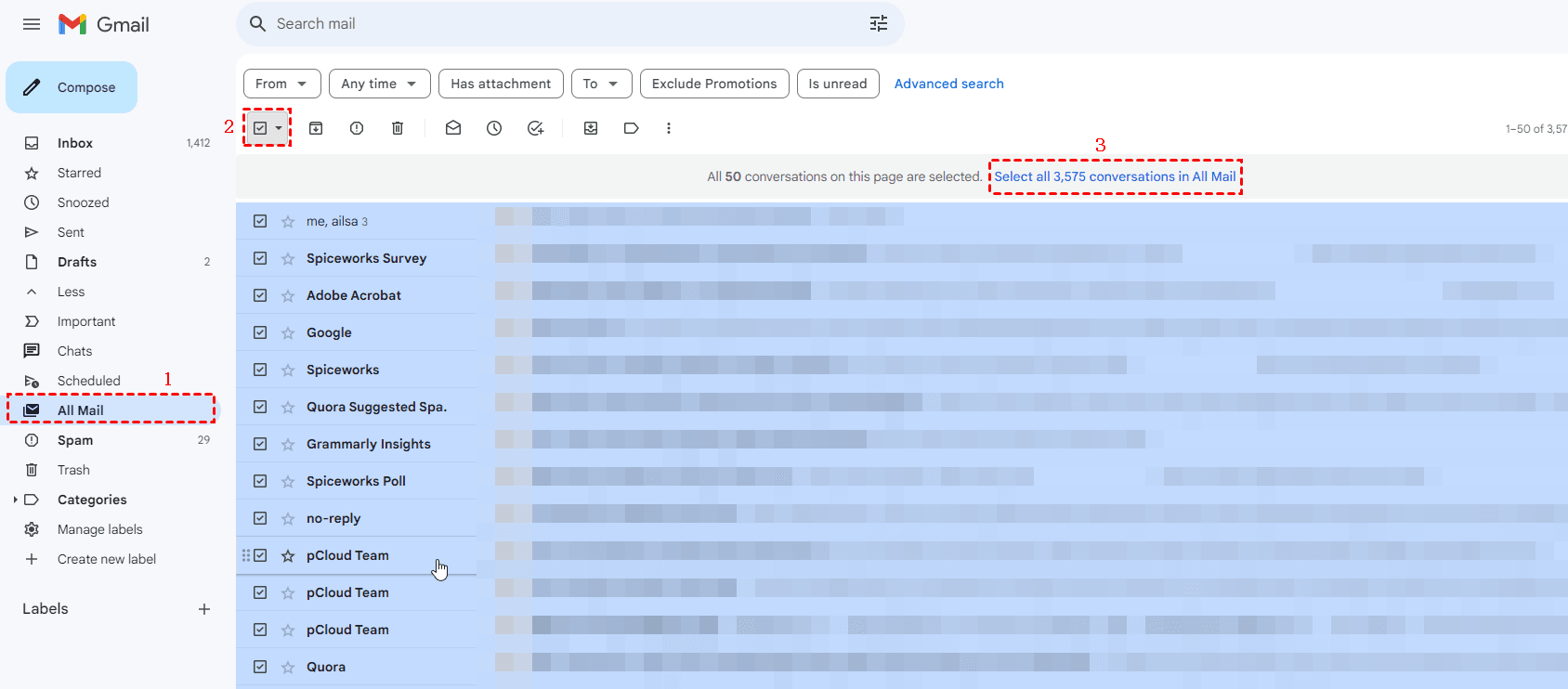Star the Quora email
The height and width of the screenshot is (689, 1568).
tap(288, 667)
